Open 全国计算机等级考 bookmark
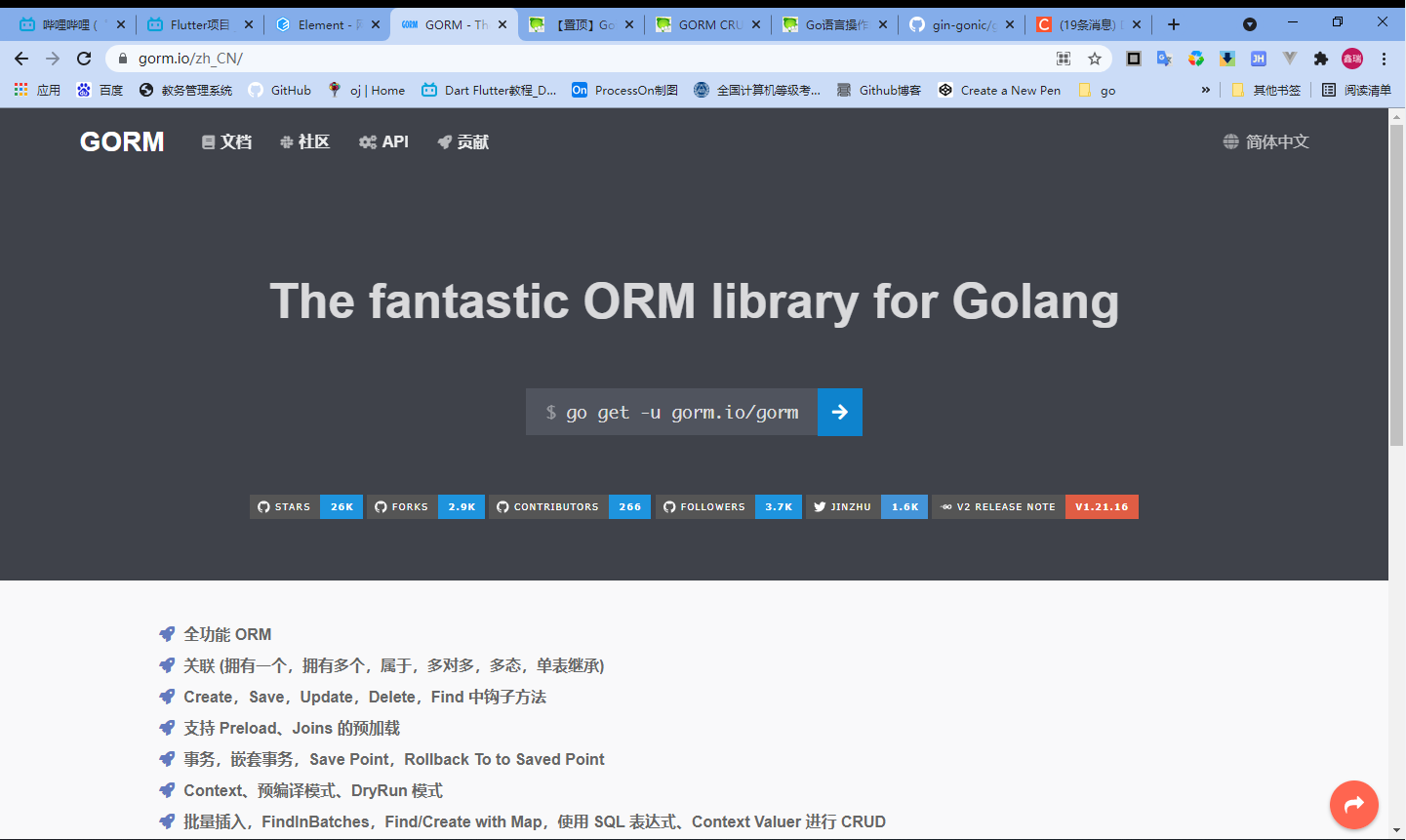Screen dimensions: 1406x840 click(757, 90)
